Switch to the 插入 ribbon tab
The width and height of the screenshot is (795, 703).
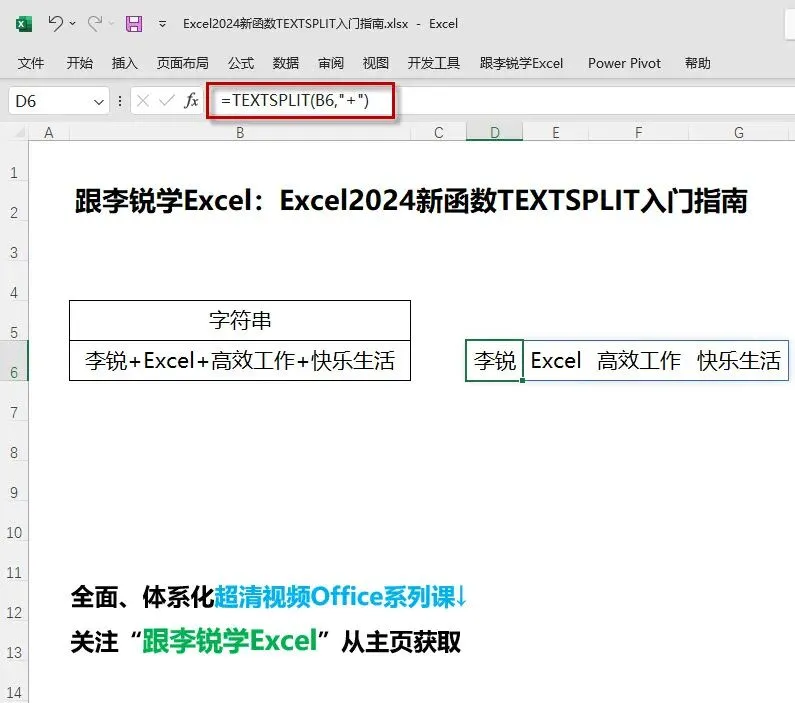(x=125, y=63)
